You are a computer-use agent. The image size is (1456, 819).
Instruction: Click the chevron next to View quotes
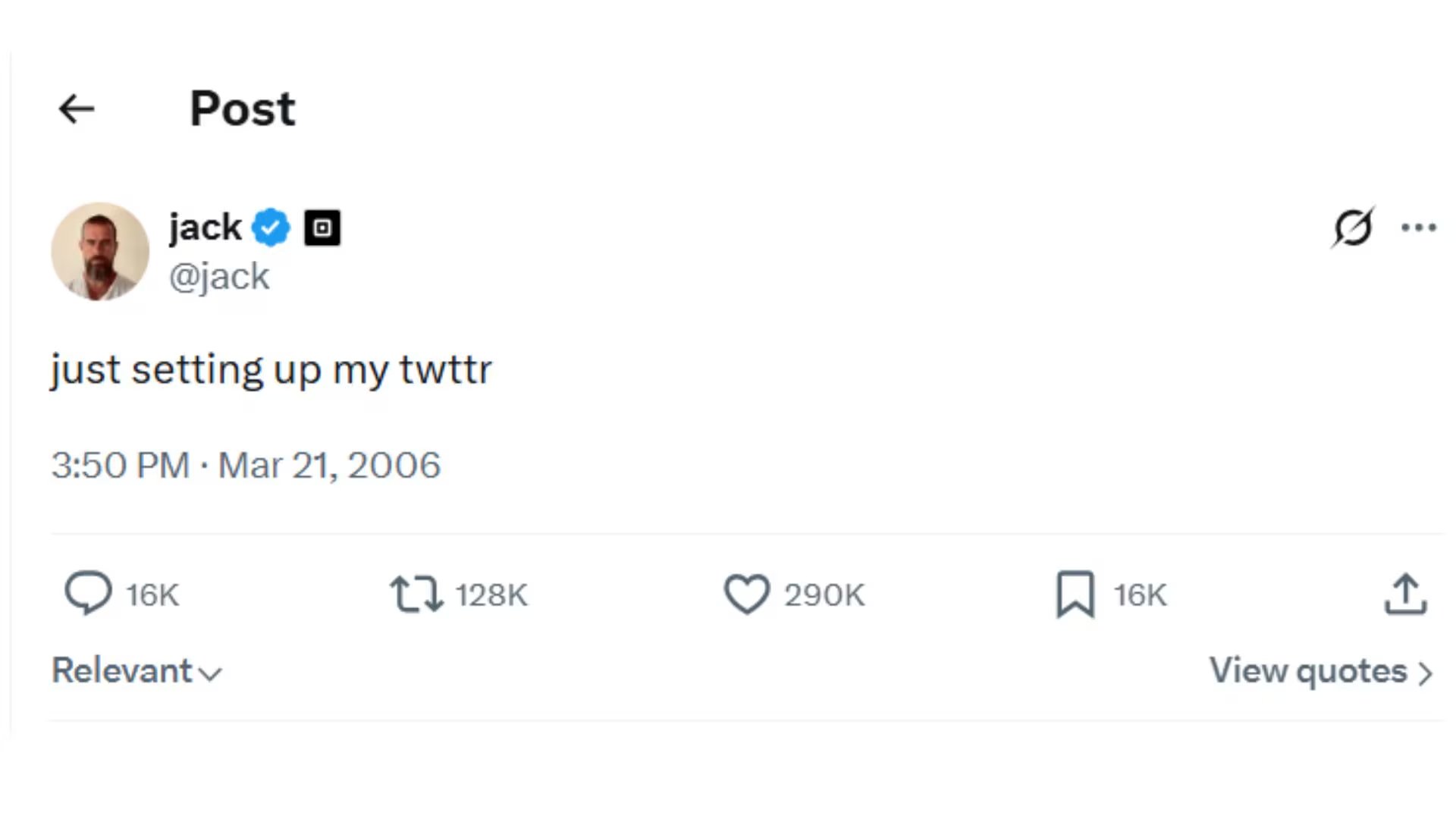1426,673
